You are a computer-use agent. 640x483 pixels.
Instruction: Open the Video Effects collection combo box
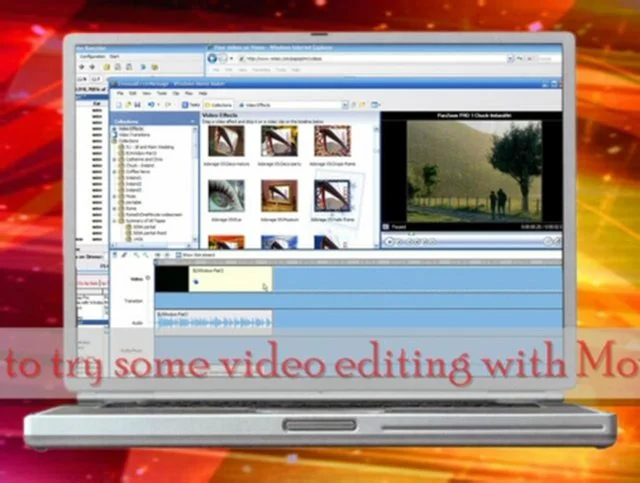click(x=293, y=105)
